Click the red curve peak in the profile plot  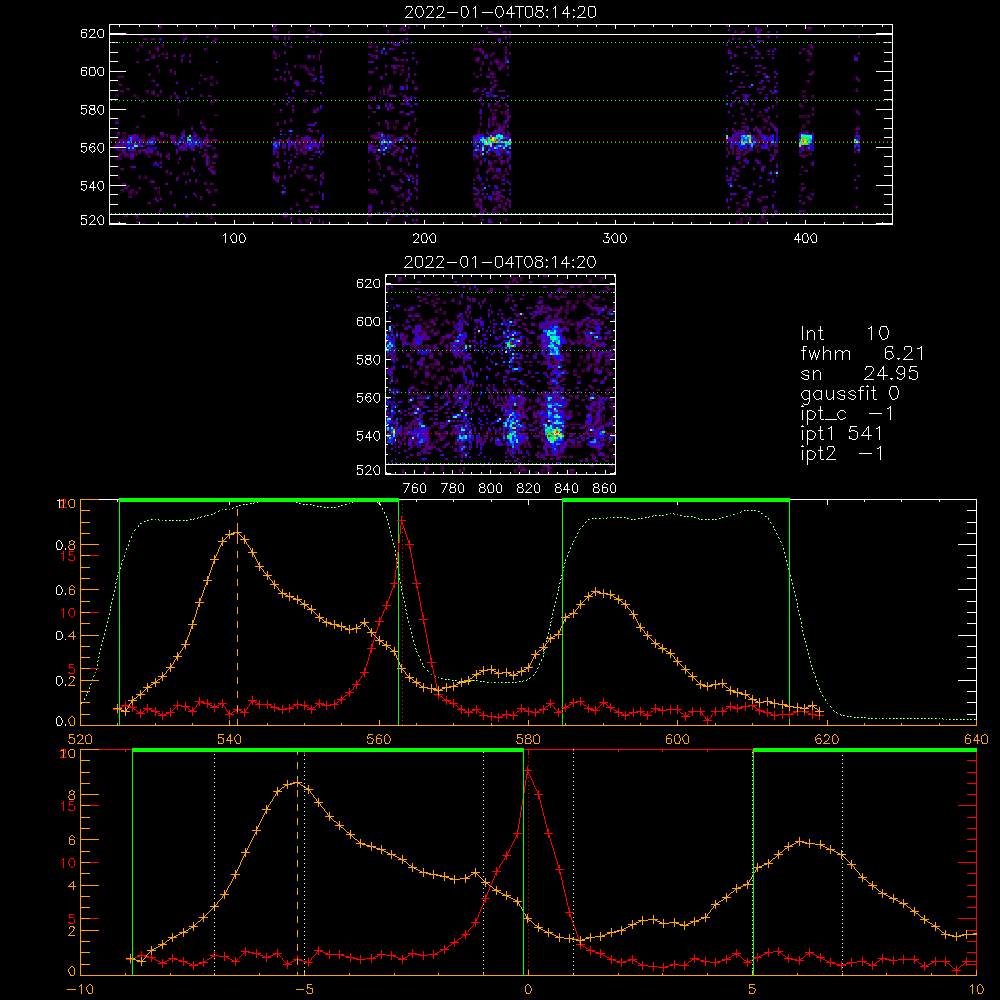[x=402, y=520]
